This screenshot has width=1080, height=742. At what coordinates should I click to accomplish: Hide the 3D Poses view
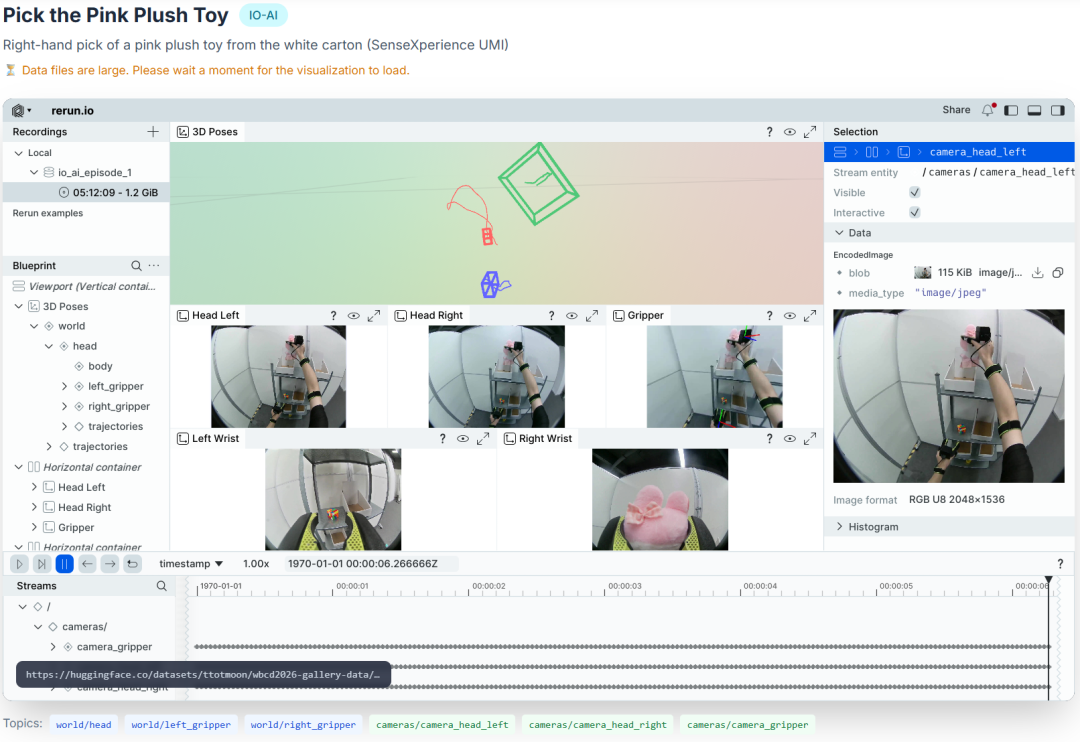click(790, 132)
